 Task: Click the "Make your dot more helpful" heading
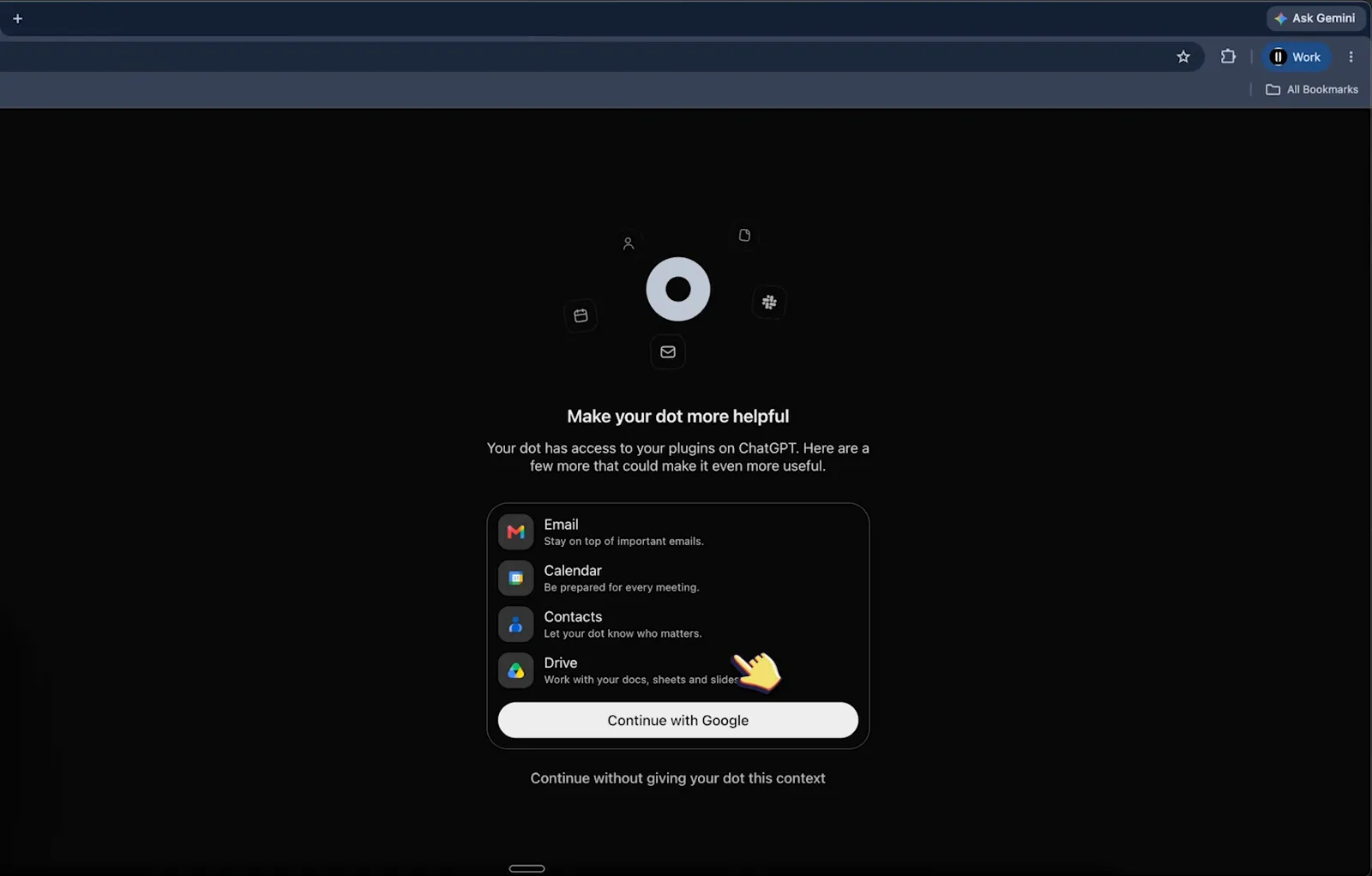[x=677, y=417]
